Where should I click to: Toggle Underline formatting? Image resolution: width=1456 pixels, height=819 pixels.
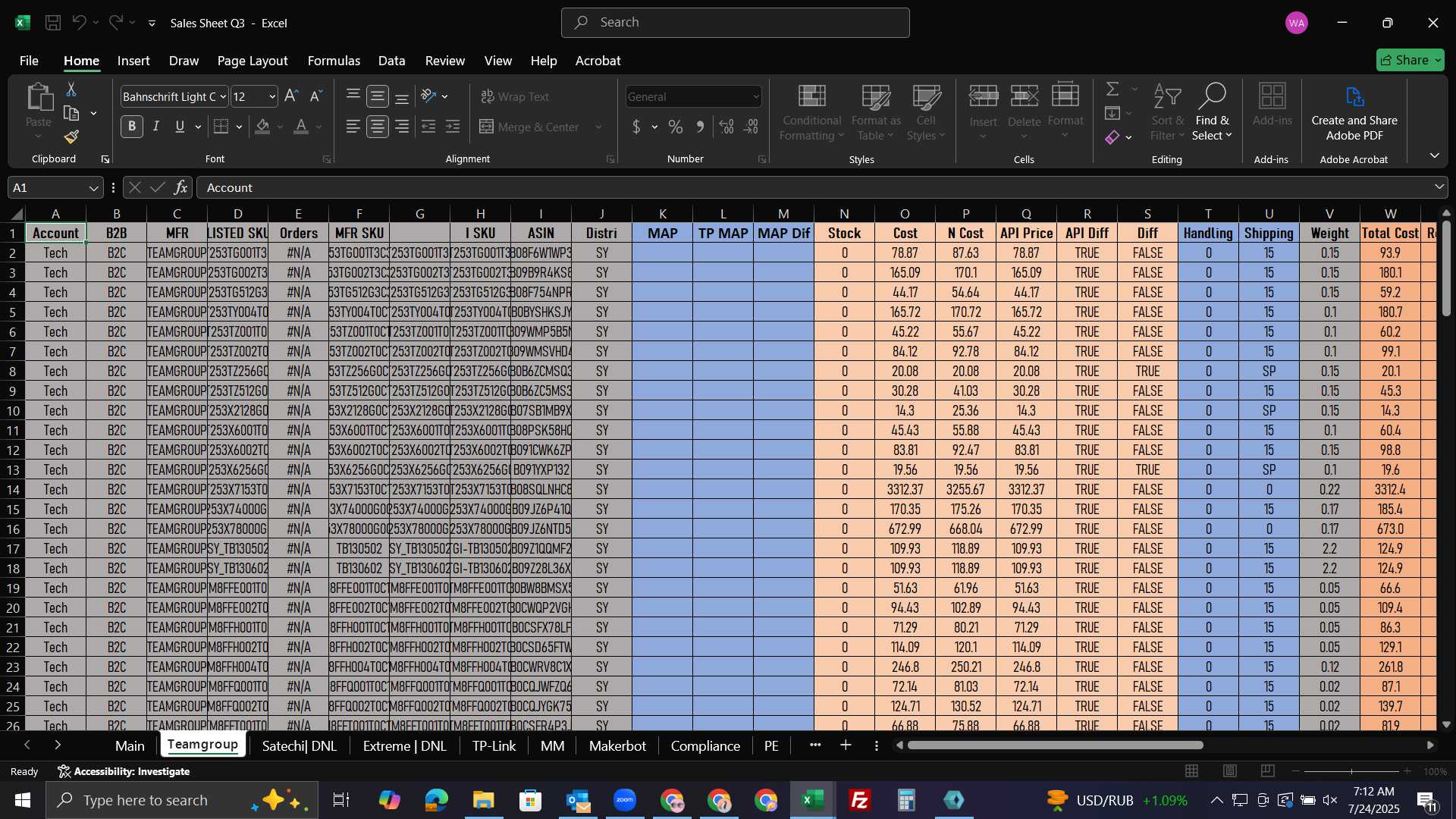[180, 127]
